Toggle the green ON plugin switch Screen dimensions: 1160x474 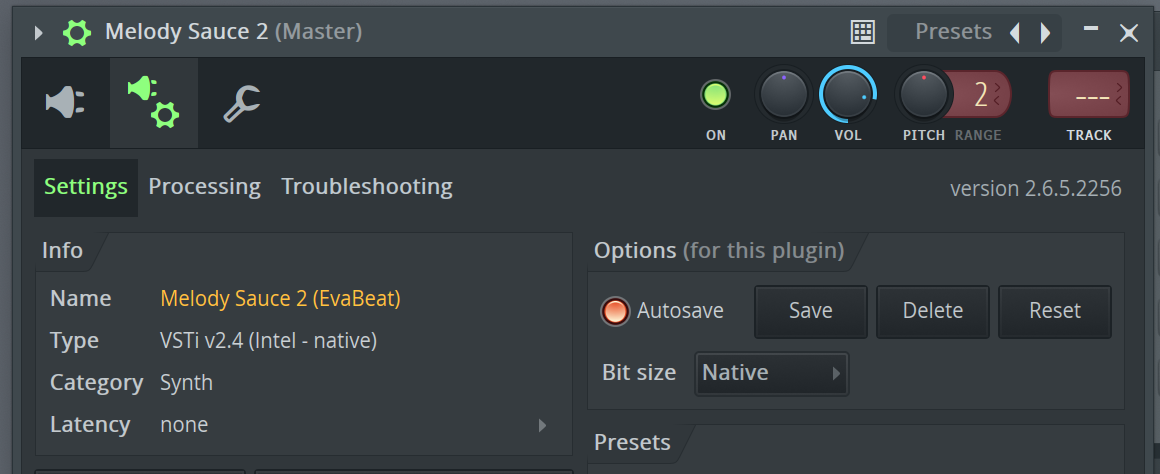pyautogui.click(x=715, y=96)
